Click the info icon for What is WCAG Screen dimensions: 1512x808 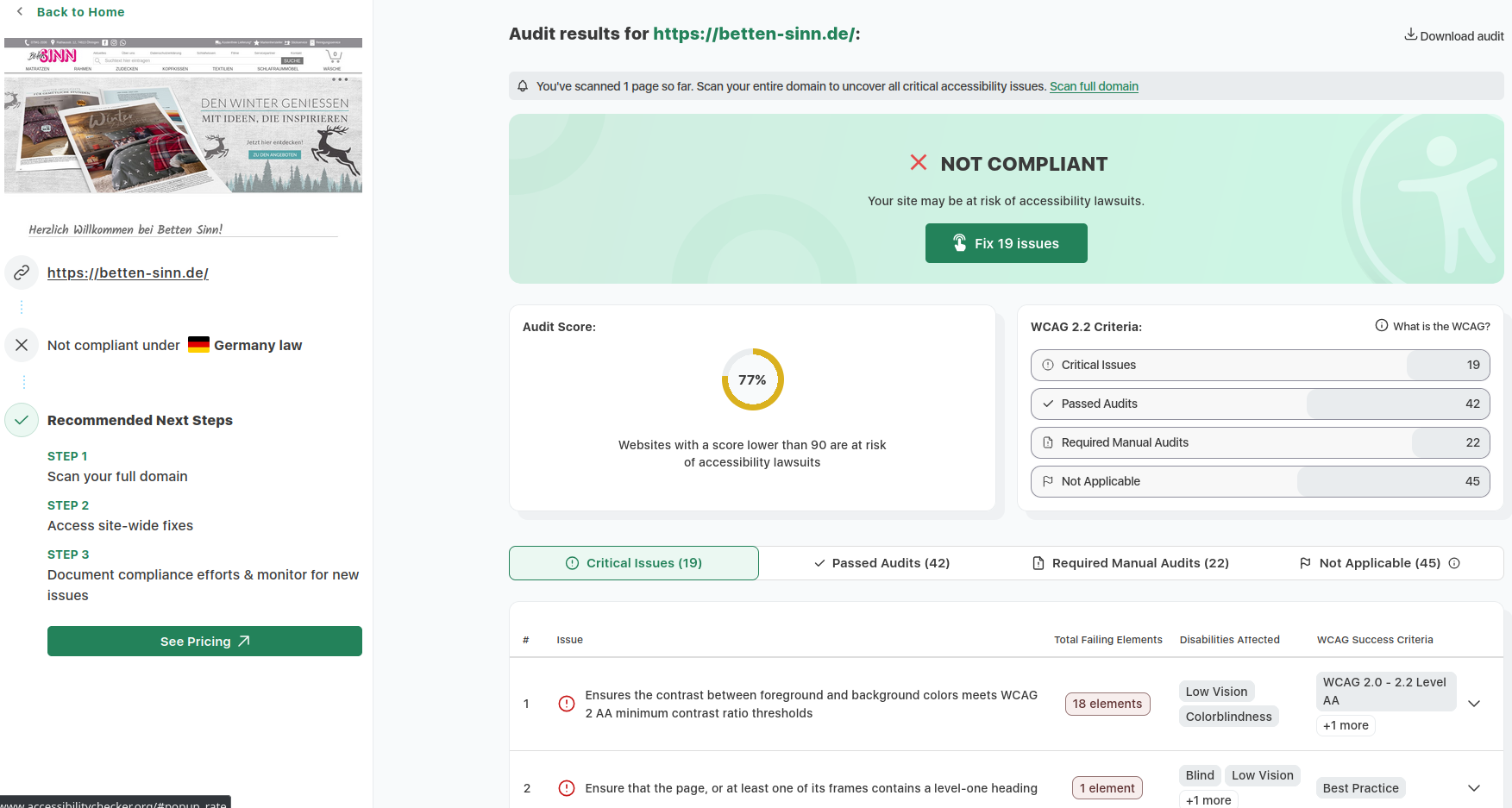[x=1381, y=326]
